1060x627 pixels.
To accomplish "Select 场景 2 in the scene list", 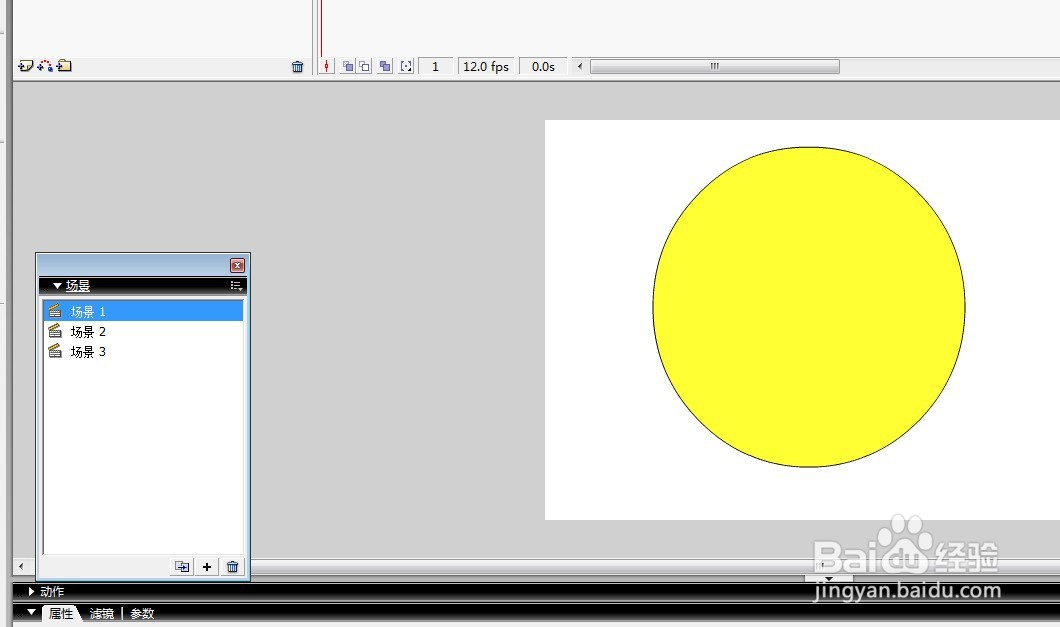I will click(x=143, y=331).
